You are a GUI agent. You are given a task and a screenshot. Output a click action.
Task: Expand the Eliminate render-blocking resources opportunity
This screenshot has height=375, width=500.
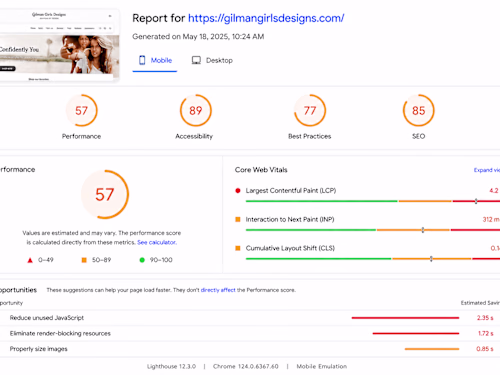(250, 333)
